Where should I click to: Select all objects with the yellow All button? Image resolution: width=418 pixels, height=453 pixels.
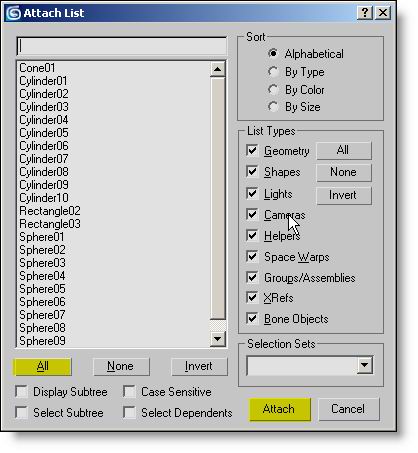point(42,366)
